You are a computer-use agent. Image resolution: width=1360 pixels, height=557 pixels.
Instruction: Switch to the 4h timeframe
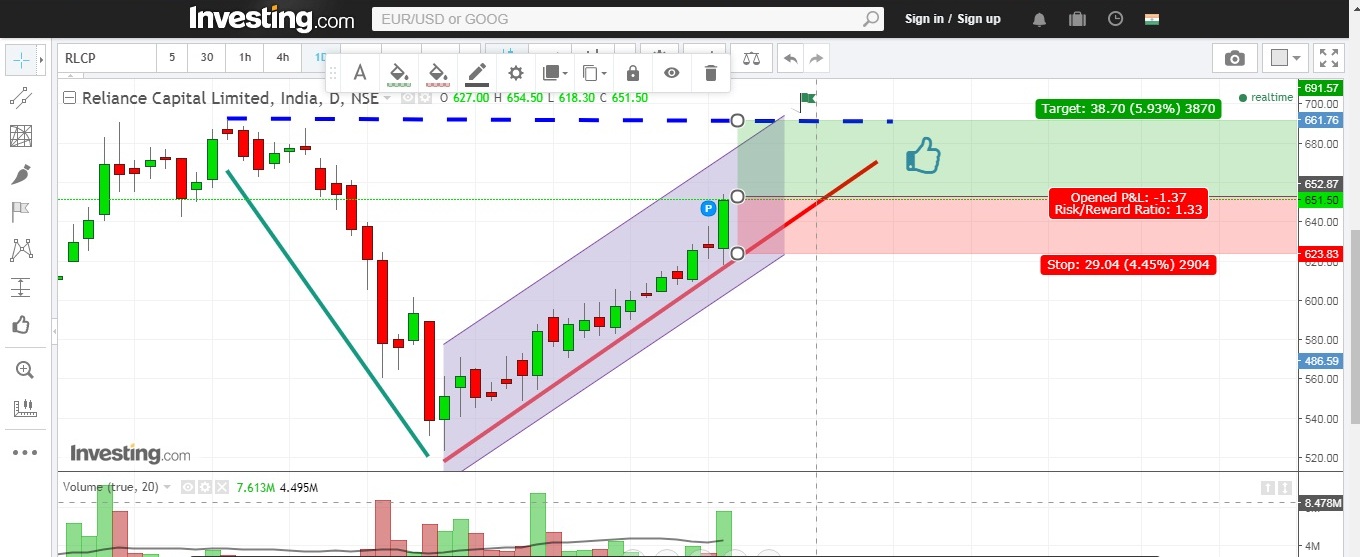pos(283,58)
